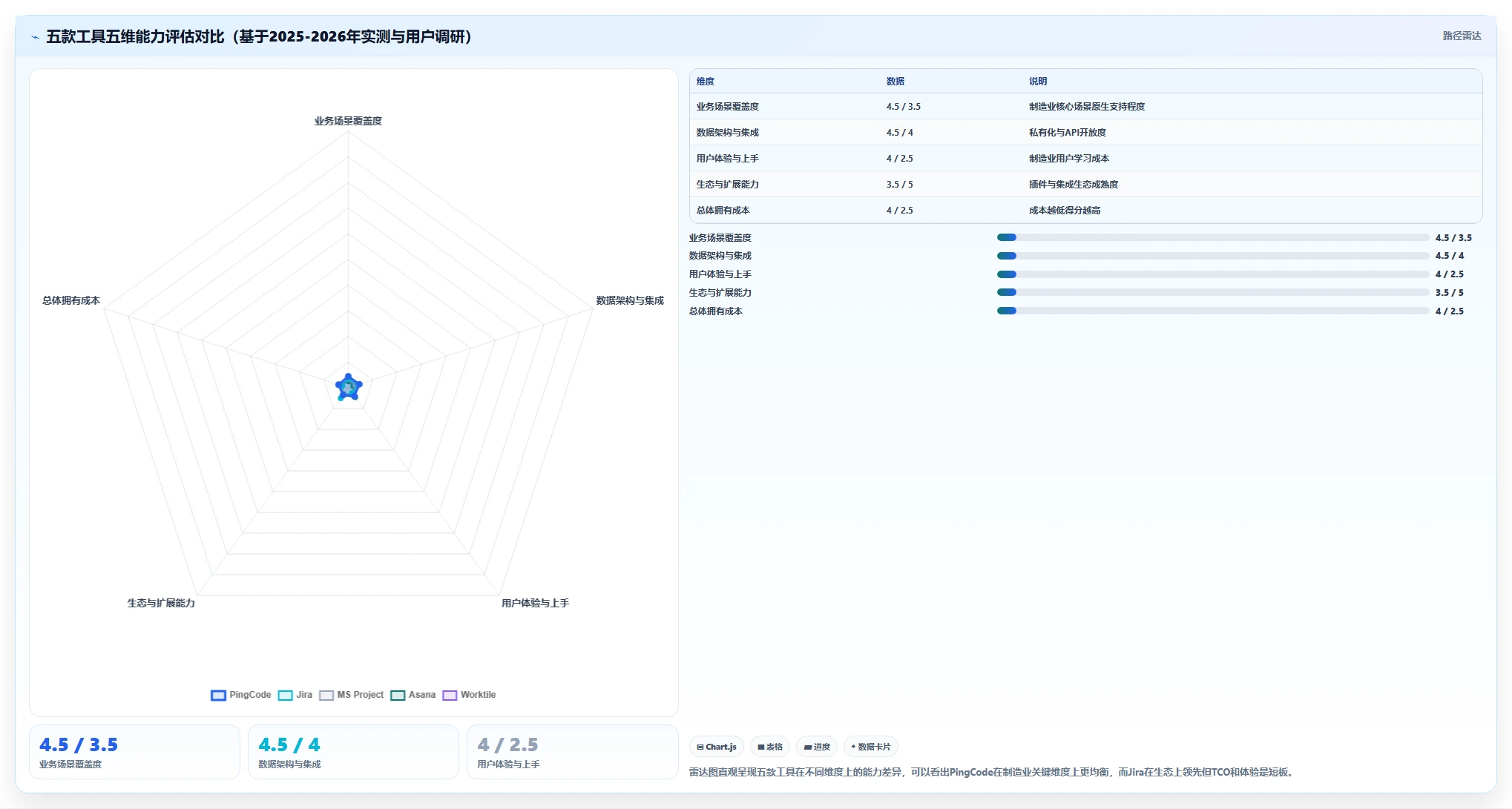Viewport: 1512px width, 809px height.
Task: Click the 进度 tag chip
Action: pyautogui.click(x=817, y=747)
